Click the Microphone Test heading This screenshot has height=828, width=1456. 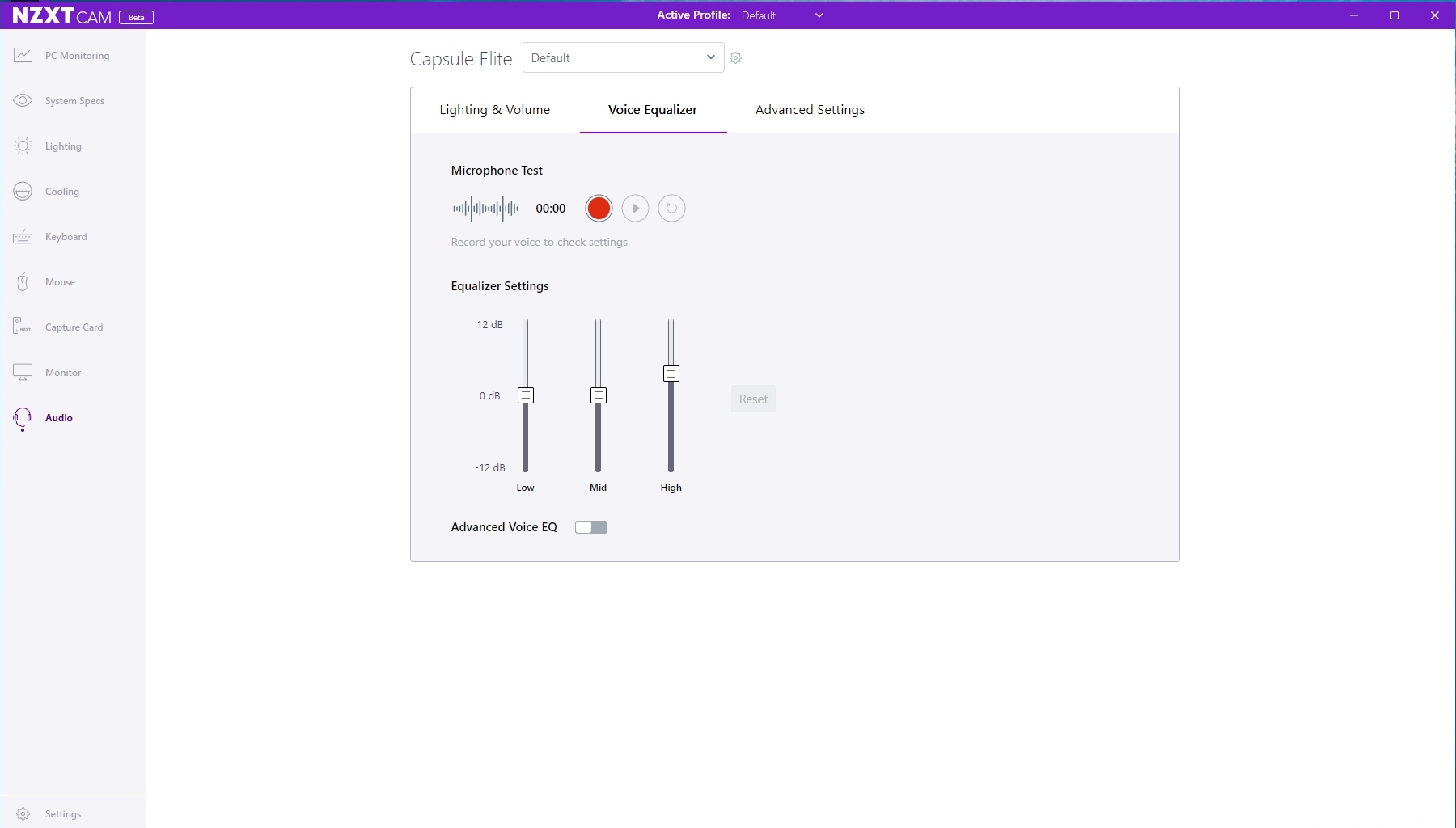point(497,171)
